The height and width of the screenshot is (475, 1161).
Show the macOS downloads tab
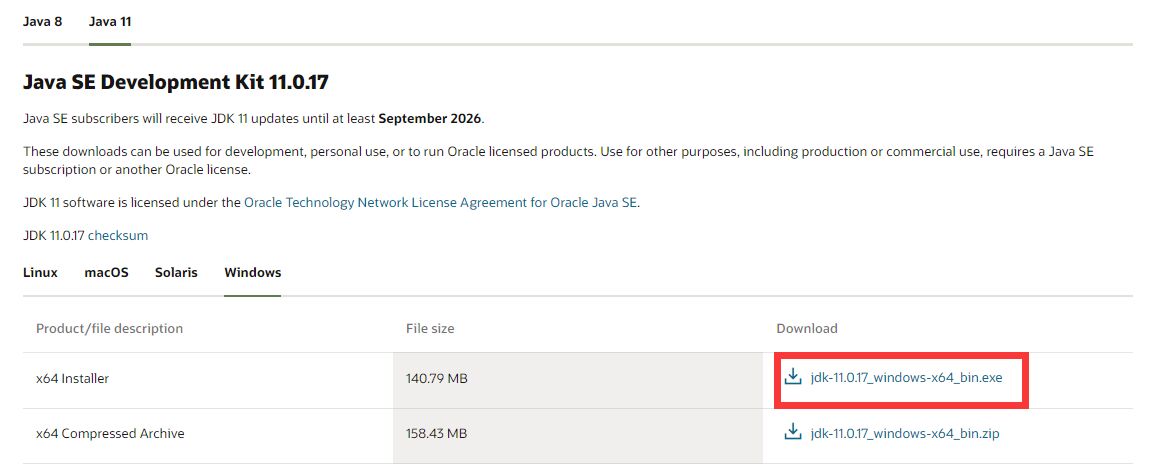pos(106,272)
